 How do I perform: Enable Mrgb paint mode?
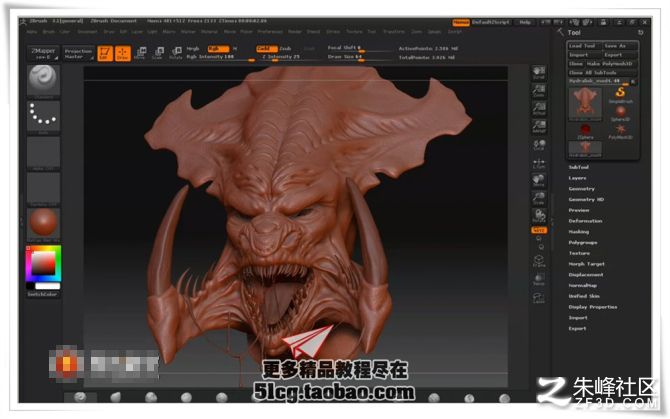coord(193,49)
